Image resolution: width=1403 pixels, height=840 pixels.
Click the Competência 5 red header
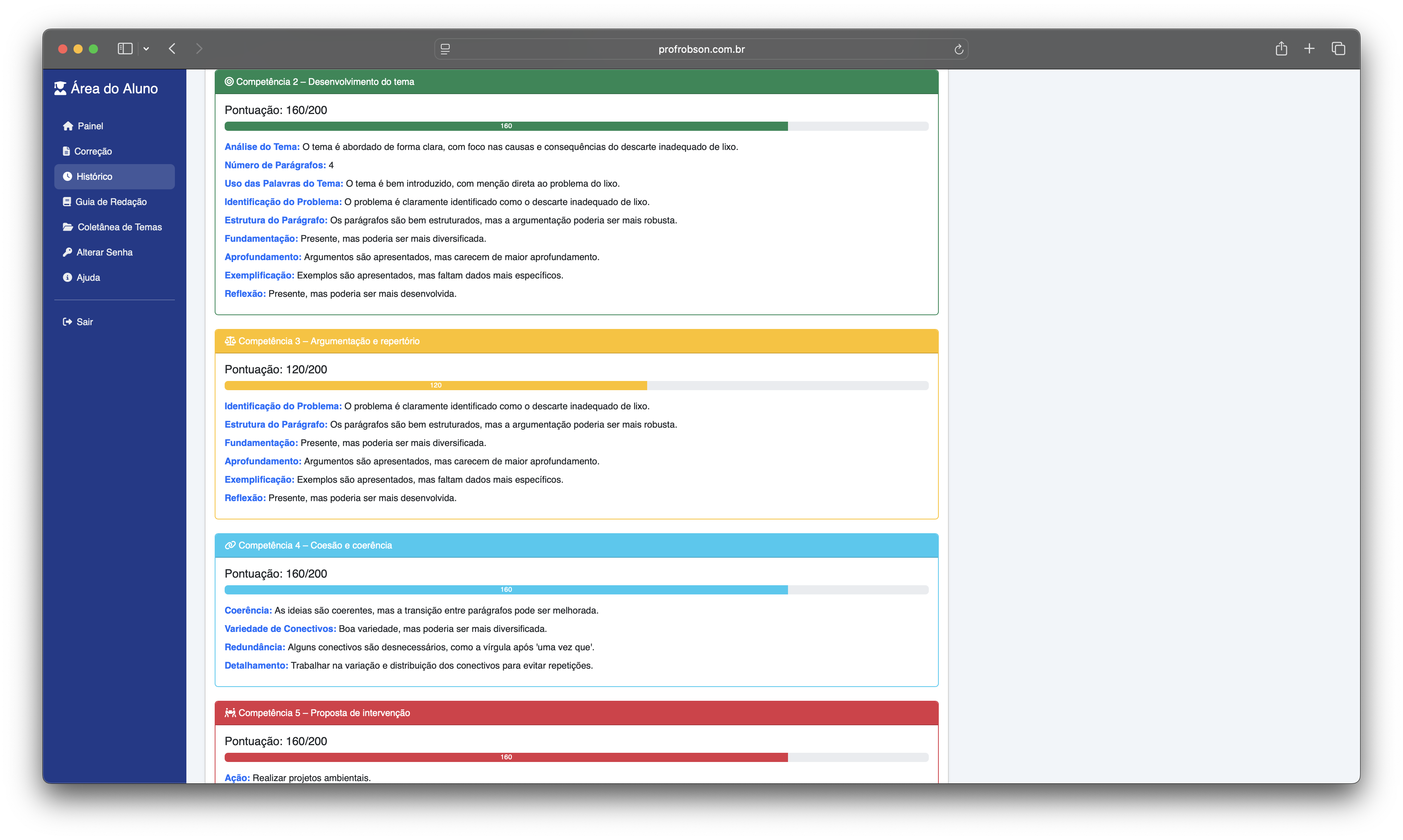[x=576, y=713]
